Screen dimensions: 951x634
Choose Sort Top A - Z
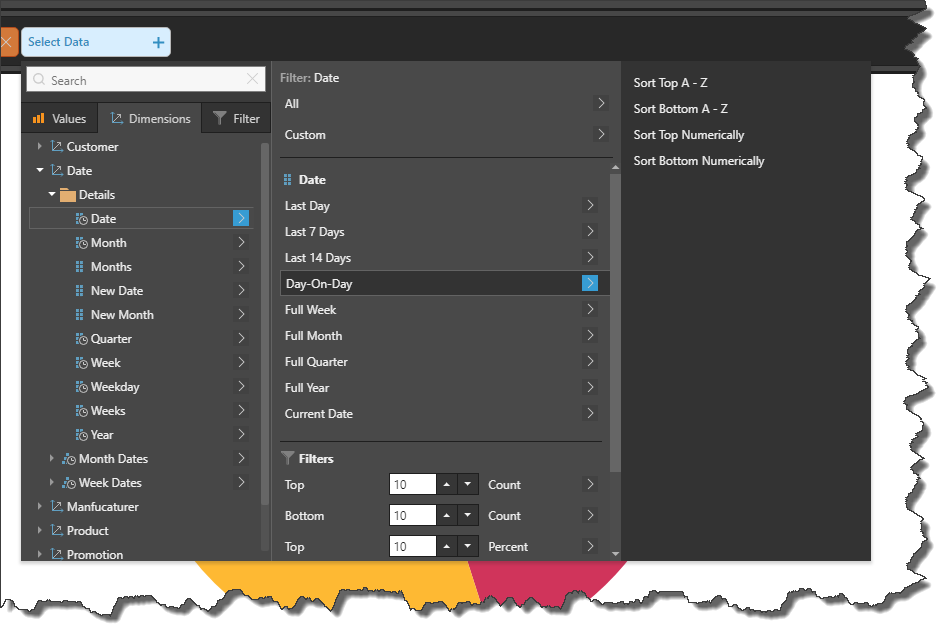(x=670, y=83)
